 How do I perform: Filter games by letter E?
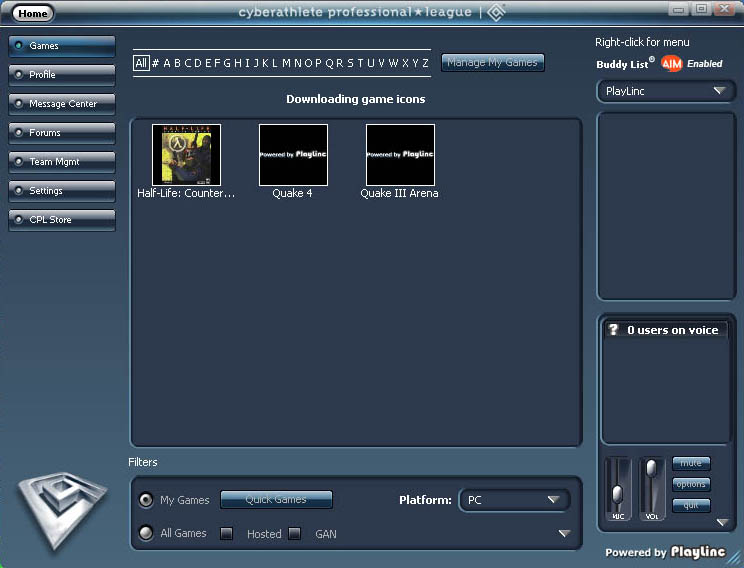click(208, 63)
